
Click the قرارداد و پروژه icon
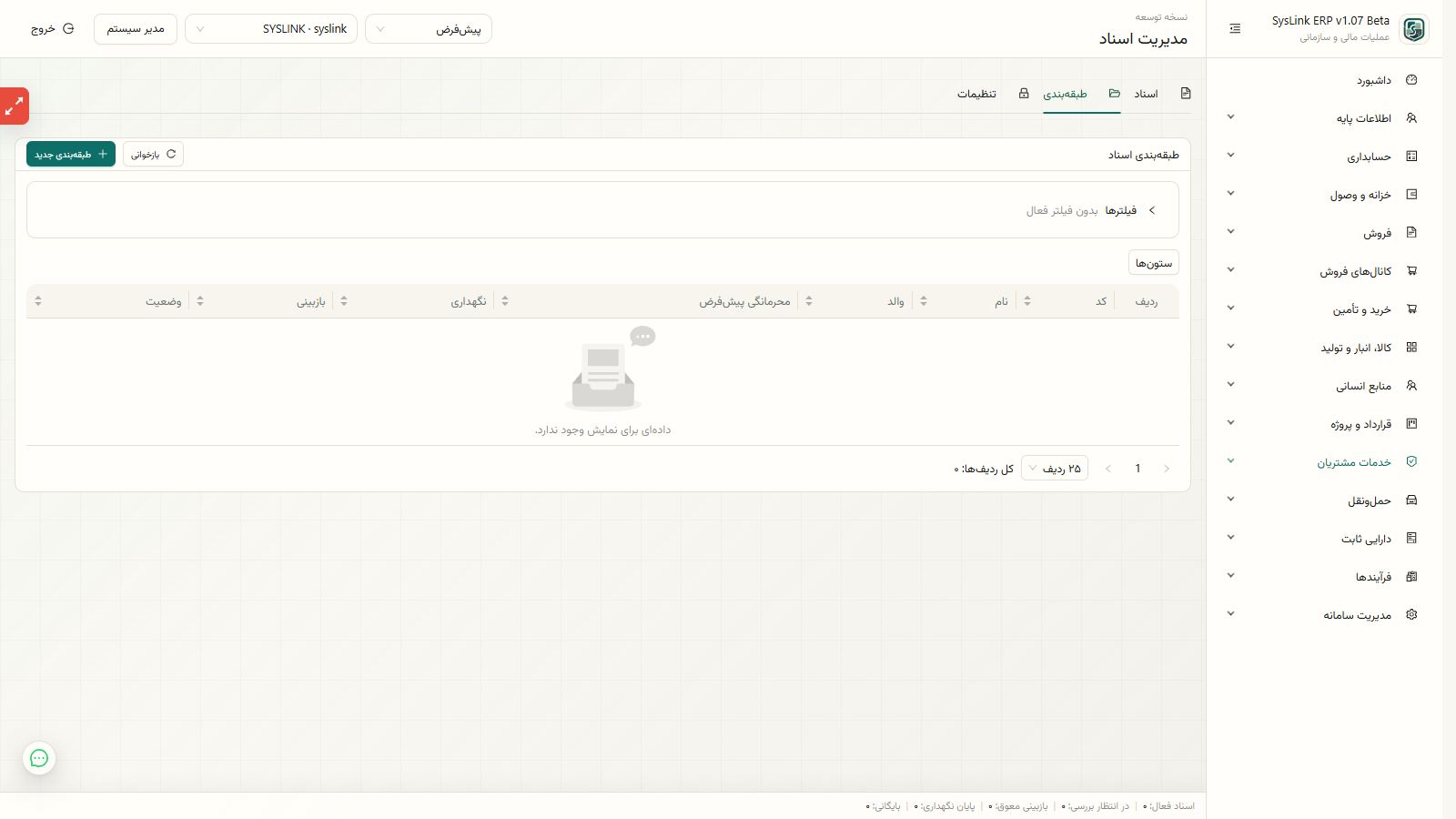coord(1411,424)
